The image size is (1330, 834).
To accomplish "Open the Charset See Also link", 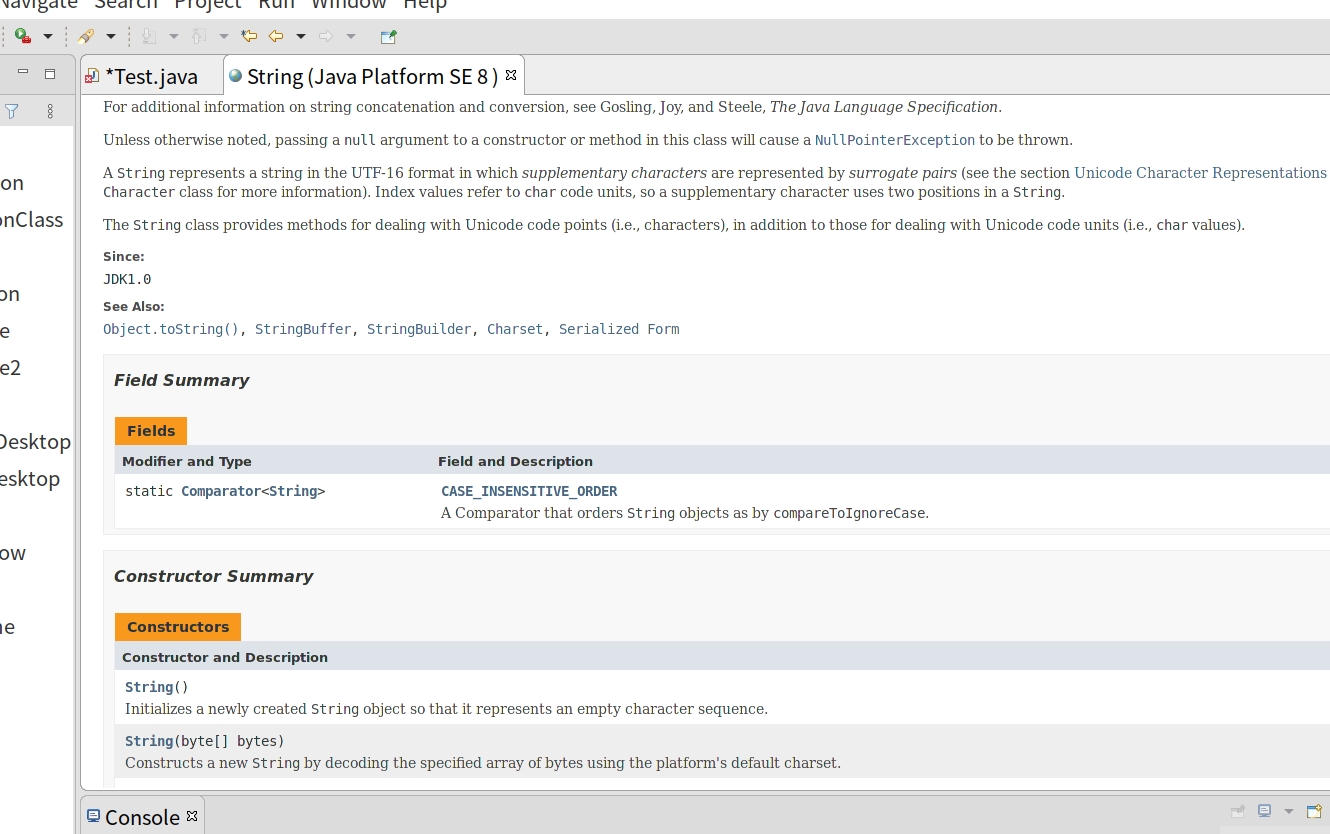I will click(515, 329).
